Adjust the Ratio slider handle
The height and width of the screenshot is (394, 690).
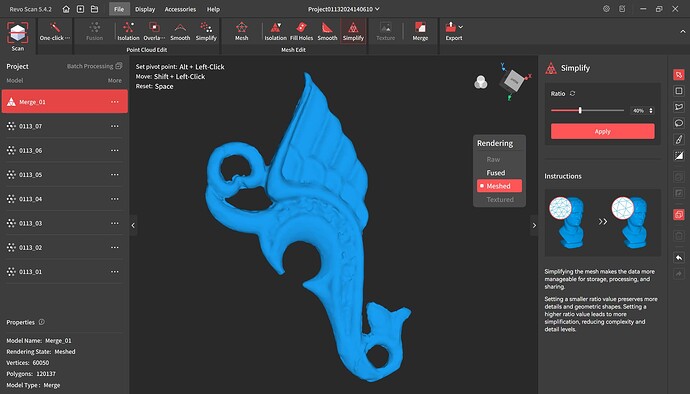(x=580, y=110)
